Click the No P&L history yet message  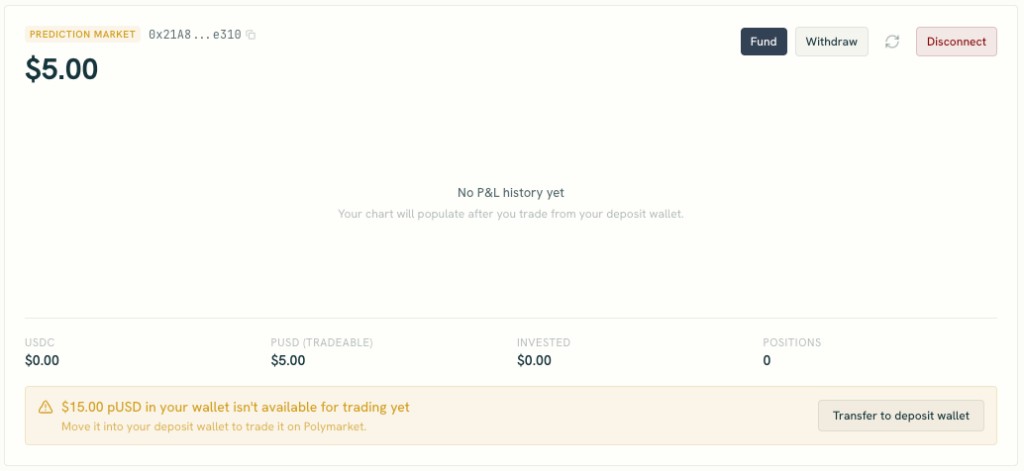click(511, 193)
